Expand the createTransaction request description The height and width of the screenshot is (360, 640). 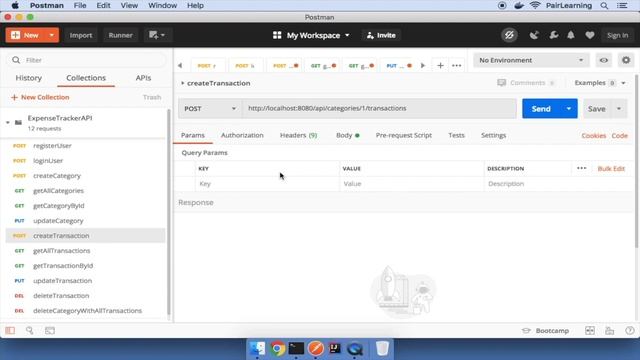(182, 83)
